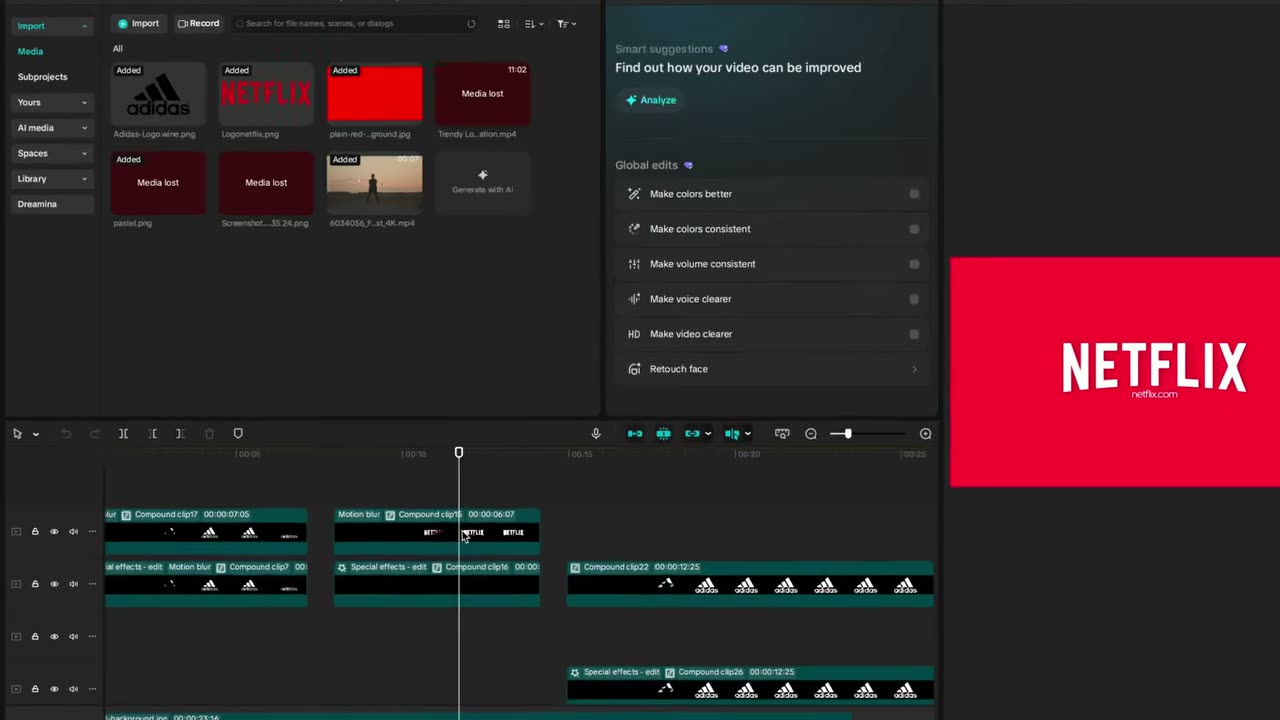Open linkage options dropdown arrow
The image size is (1280, 720).
coord(708,434)
